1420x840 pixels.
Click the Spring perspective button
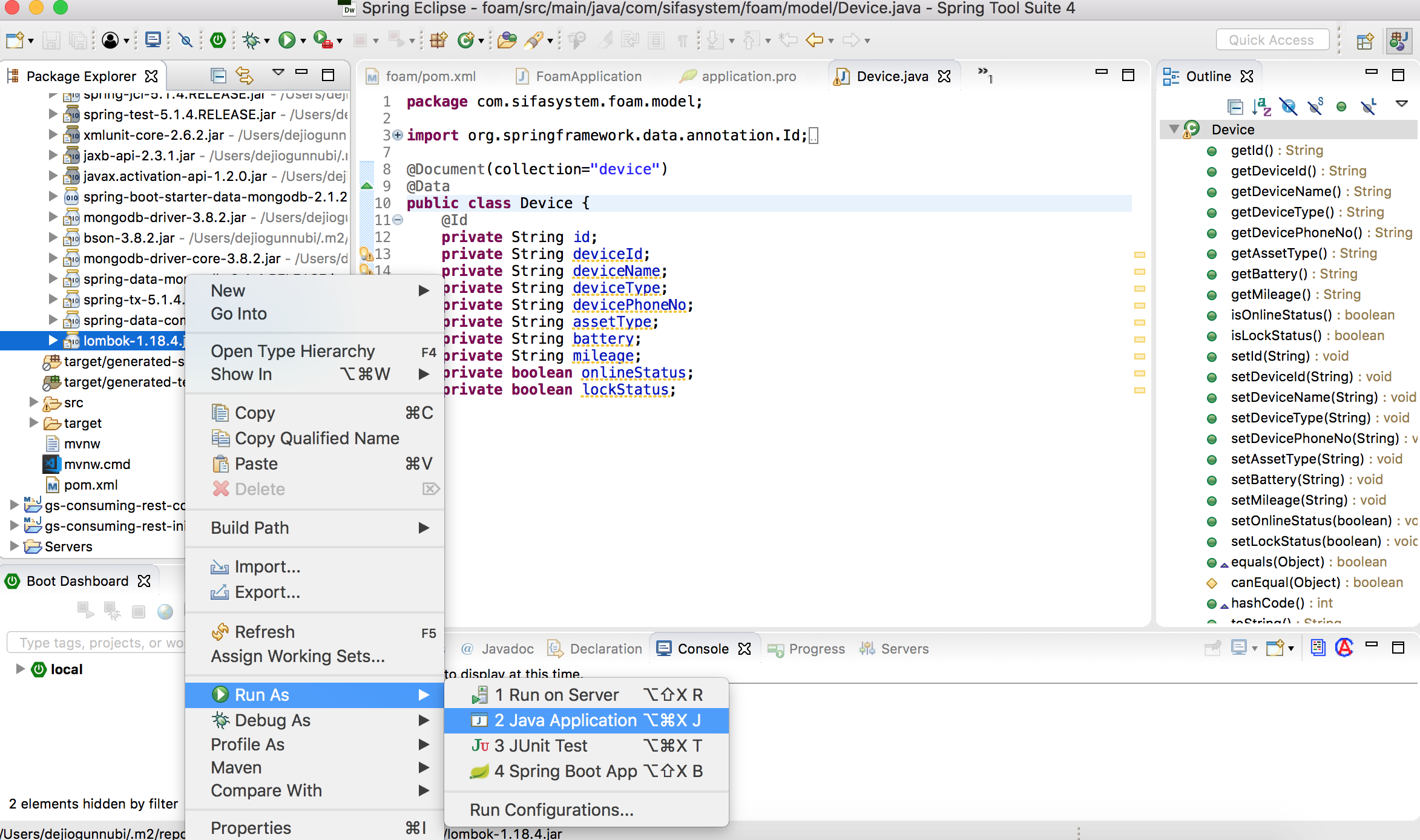pyautogui.click(x=1399, y=41)
